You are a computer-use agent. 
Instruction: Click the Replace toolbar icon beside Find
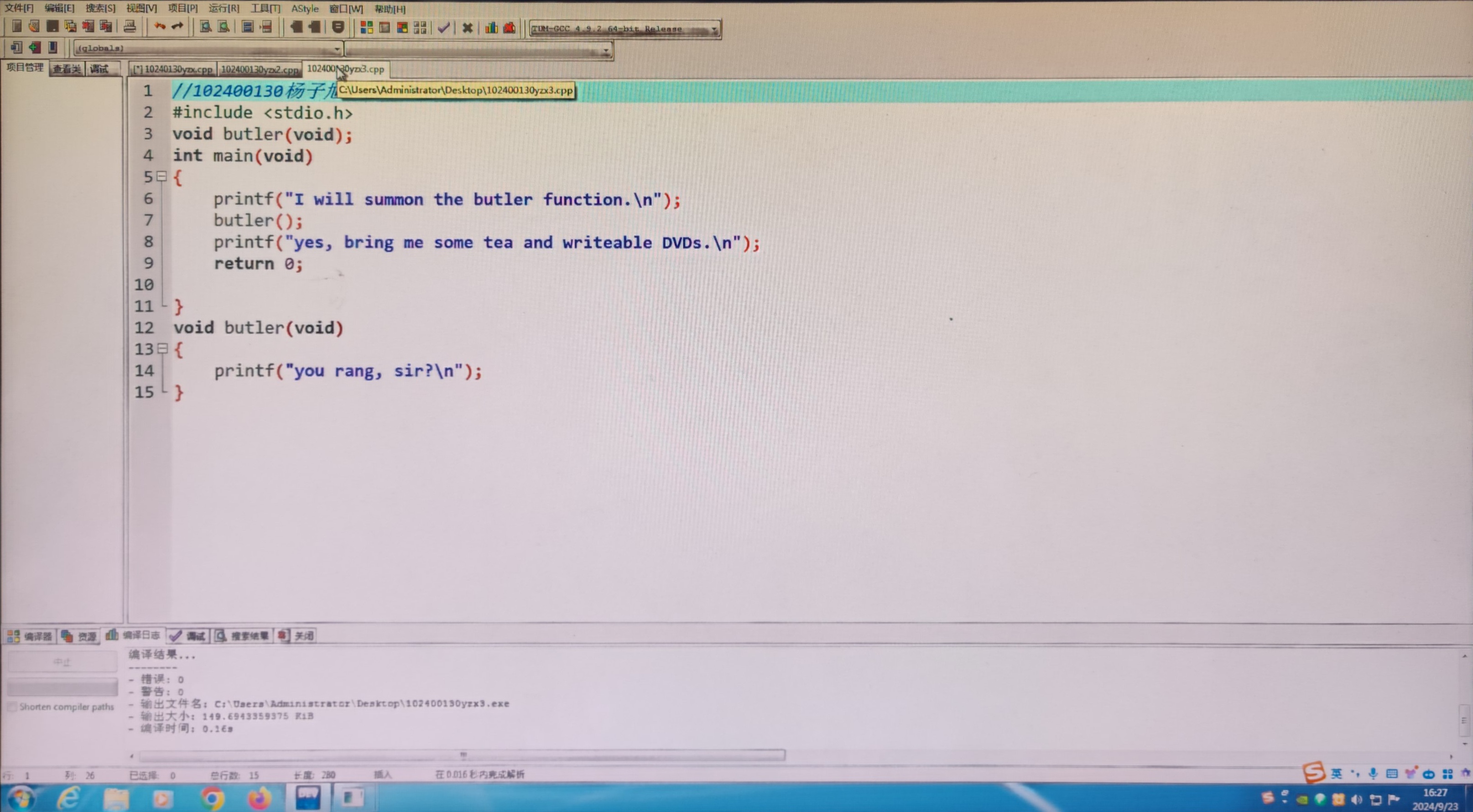(x=224, y=27)
